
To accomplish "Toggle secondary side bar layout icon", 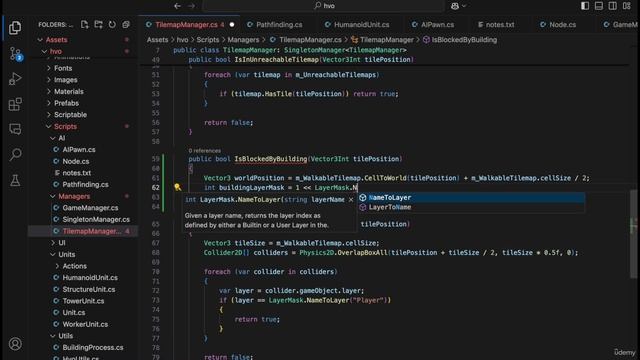I will click(613, 6).
